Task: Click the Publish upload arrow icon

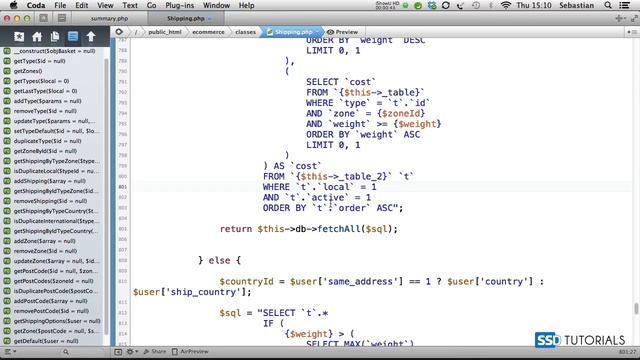Action: [x=91, y=37]
